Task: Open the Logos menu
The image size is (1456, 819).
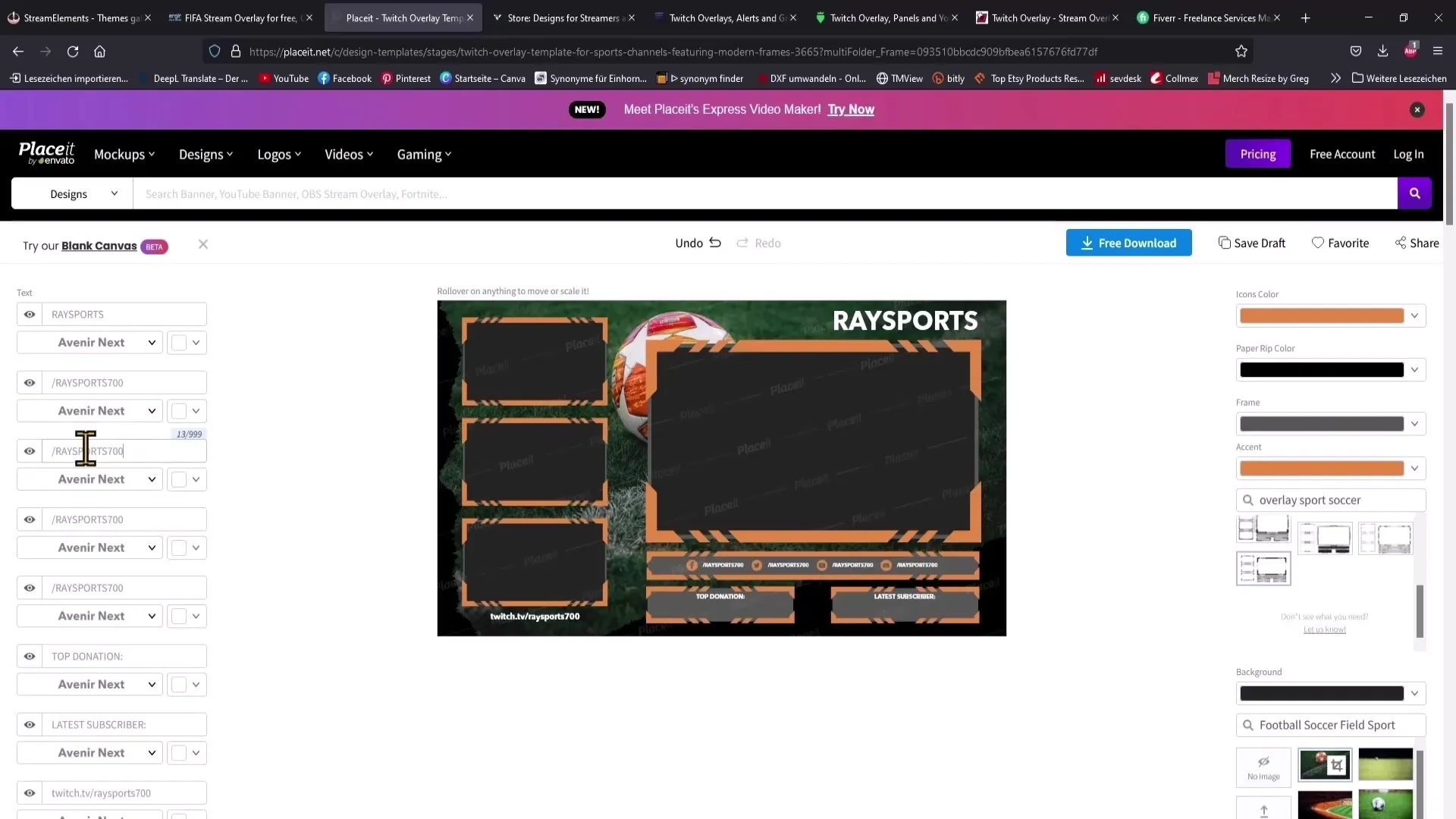Action: point(279,154)
